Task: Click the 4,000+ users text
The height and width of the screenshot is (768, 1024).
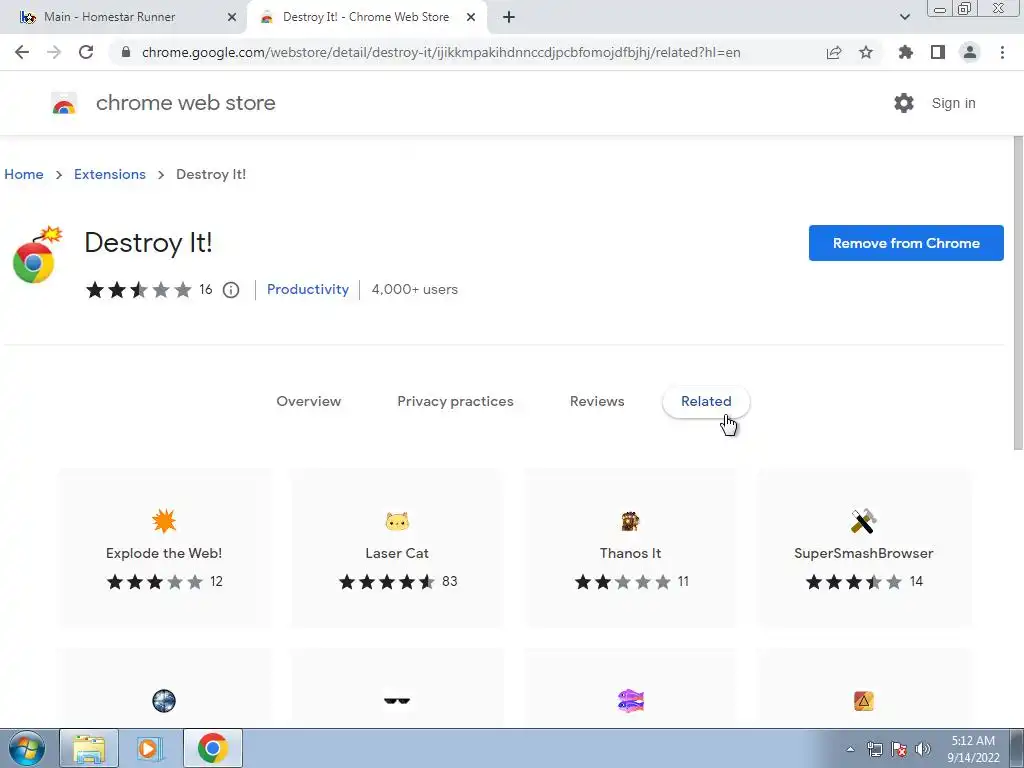Action: (x=415, y=289)
